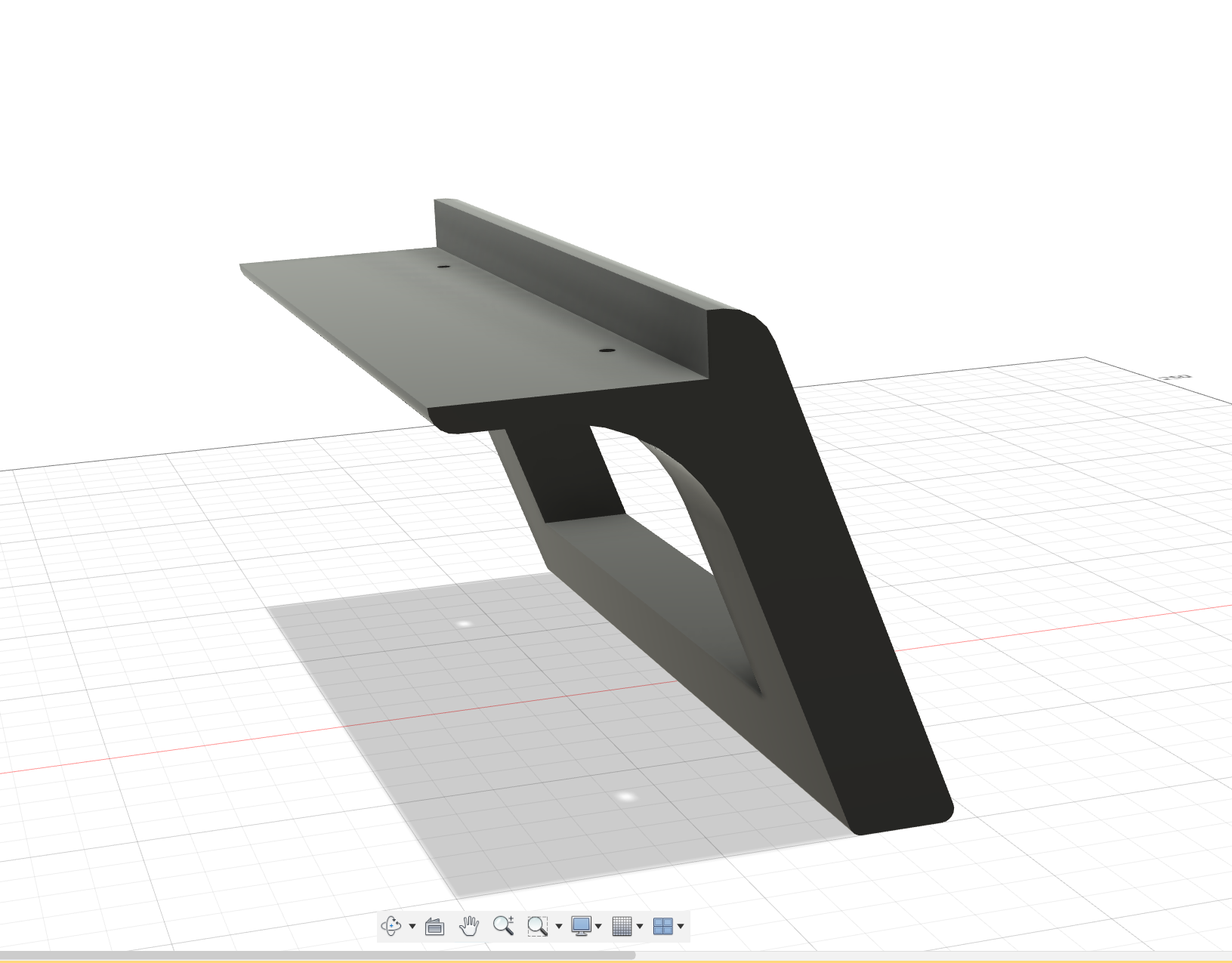1232x963 pixels.
Task: Select the flat top shelf surface
Action: [x=453, y=325]
